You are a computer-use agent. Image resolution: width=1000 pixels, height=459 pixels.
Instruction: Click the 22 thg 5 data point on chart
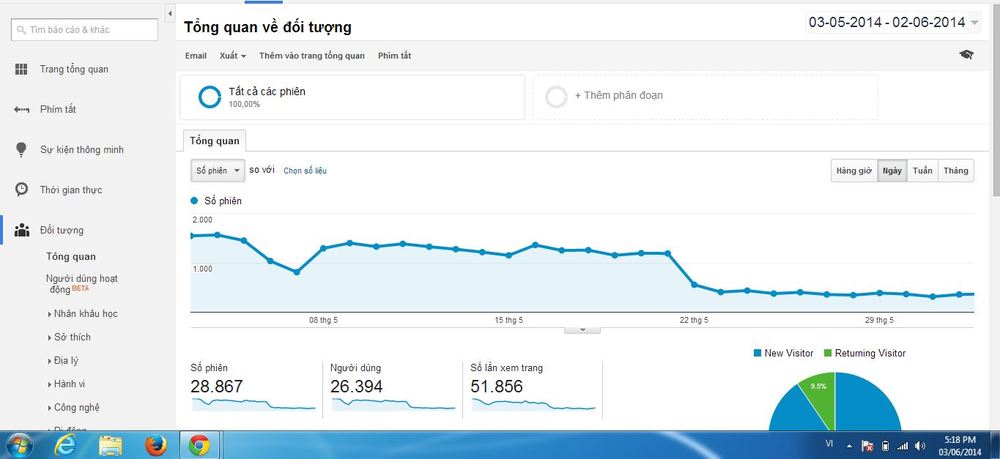pos(694,285)
